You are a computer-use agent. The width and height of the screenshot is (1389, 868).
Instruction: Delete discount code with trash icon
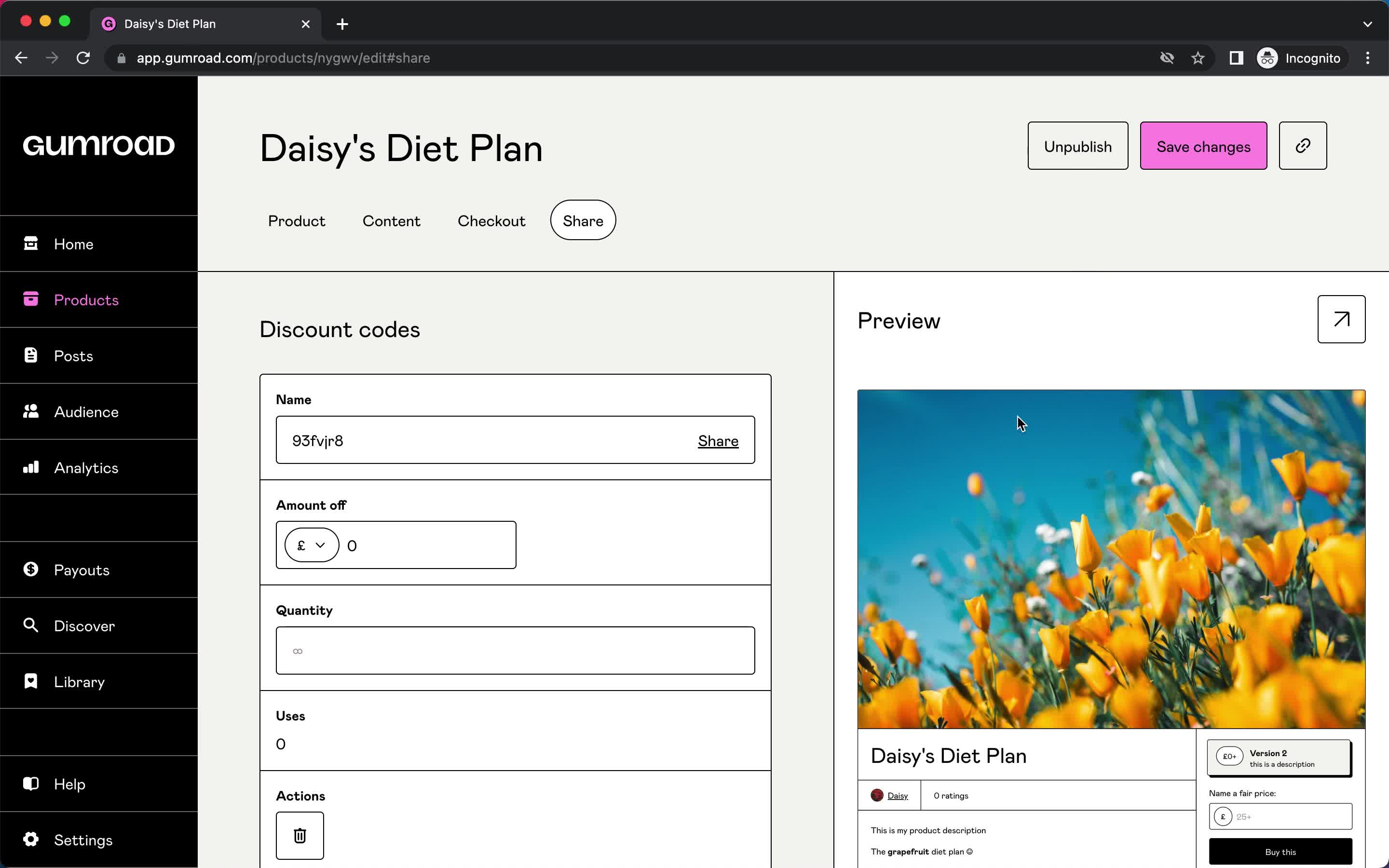[x=300, y=836]
